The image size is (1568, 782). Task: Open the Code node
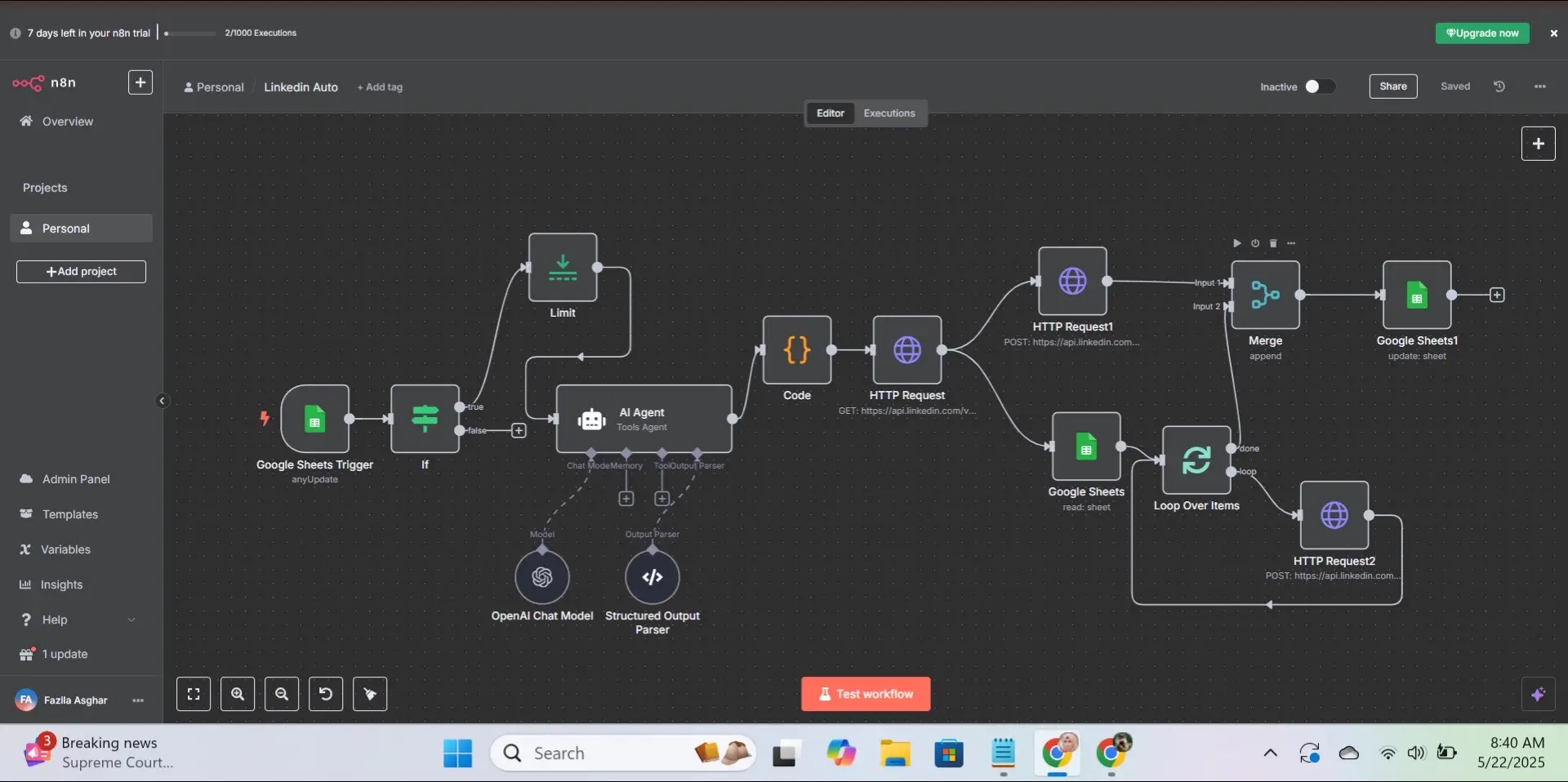[x=797, y=350]
